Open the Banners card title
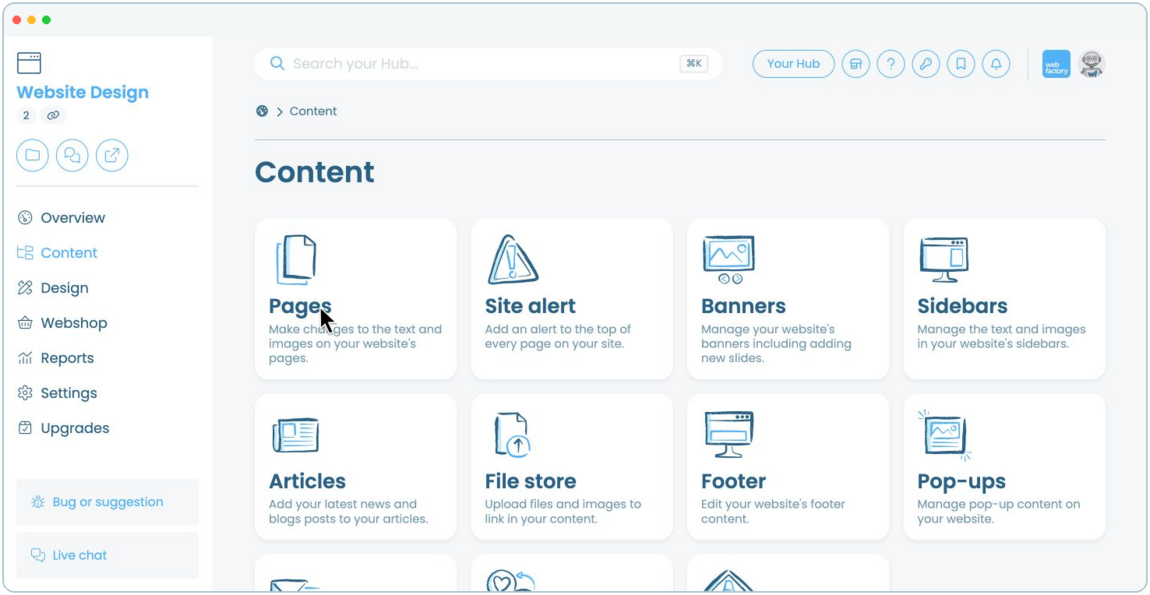Screen dimensions: 1150x595 743,306
